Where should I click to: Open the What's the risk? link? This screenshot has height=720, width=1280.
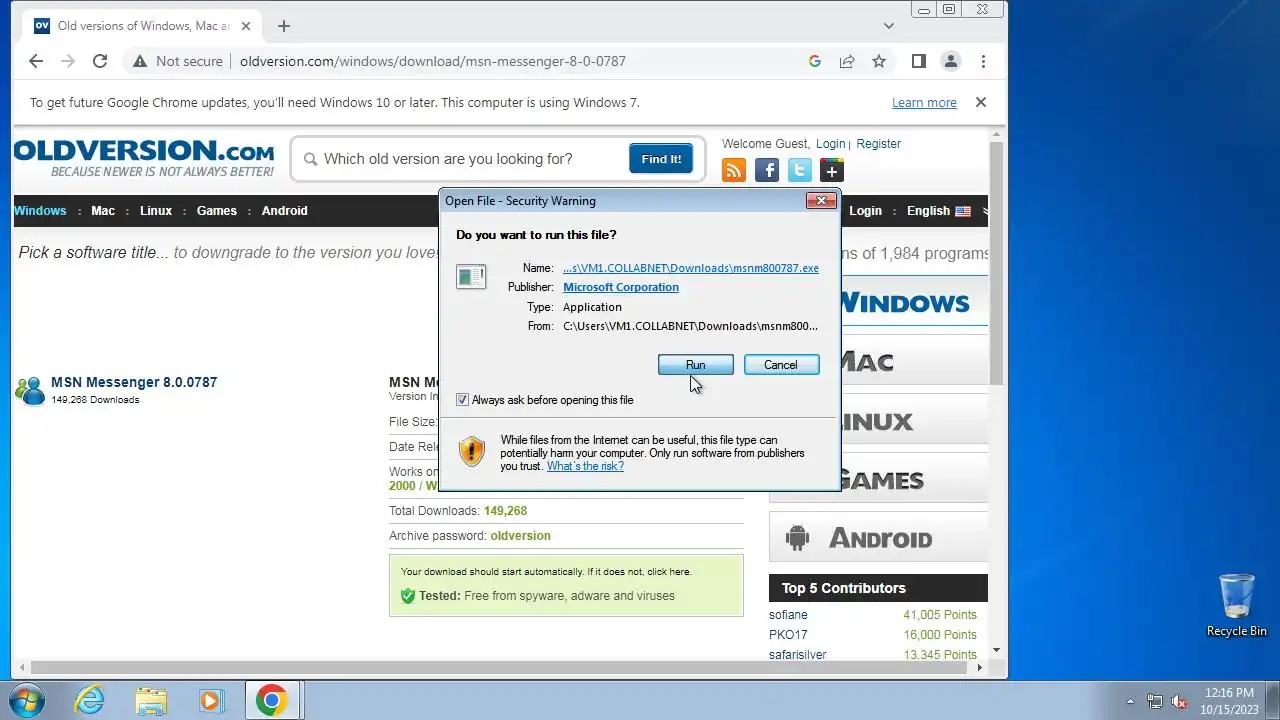tap(585, 466)
